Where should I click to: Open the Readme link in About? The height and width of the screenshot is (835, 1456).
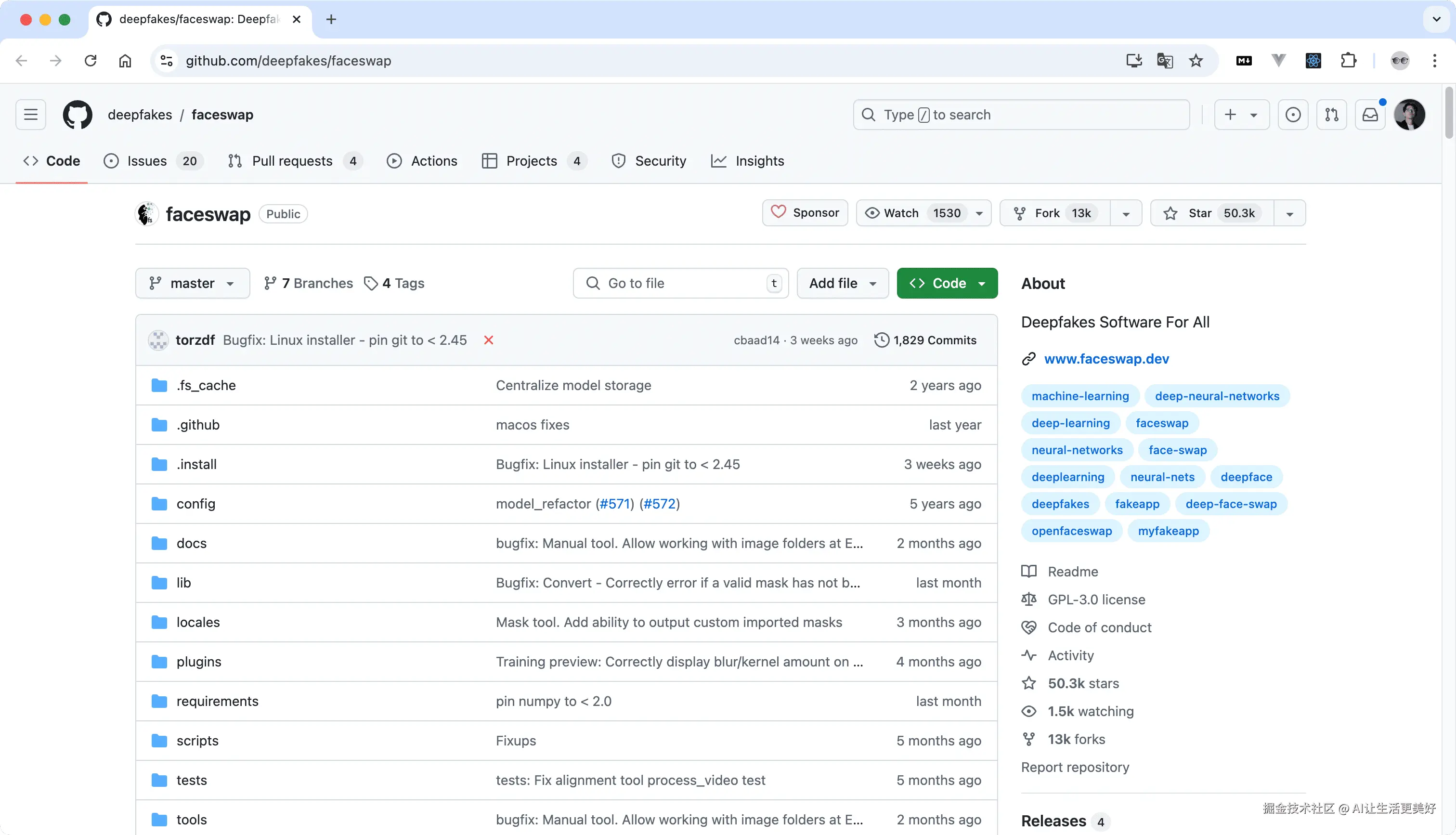coord(1073,572)
